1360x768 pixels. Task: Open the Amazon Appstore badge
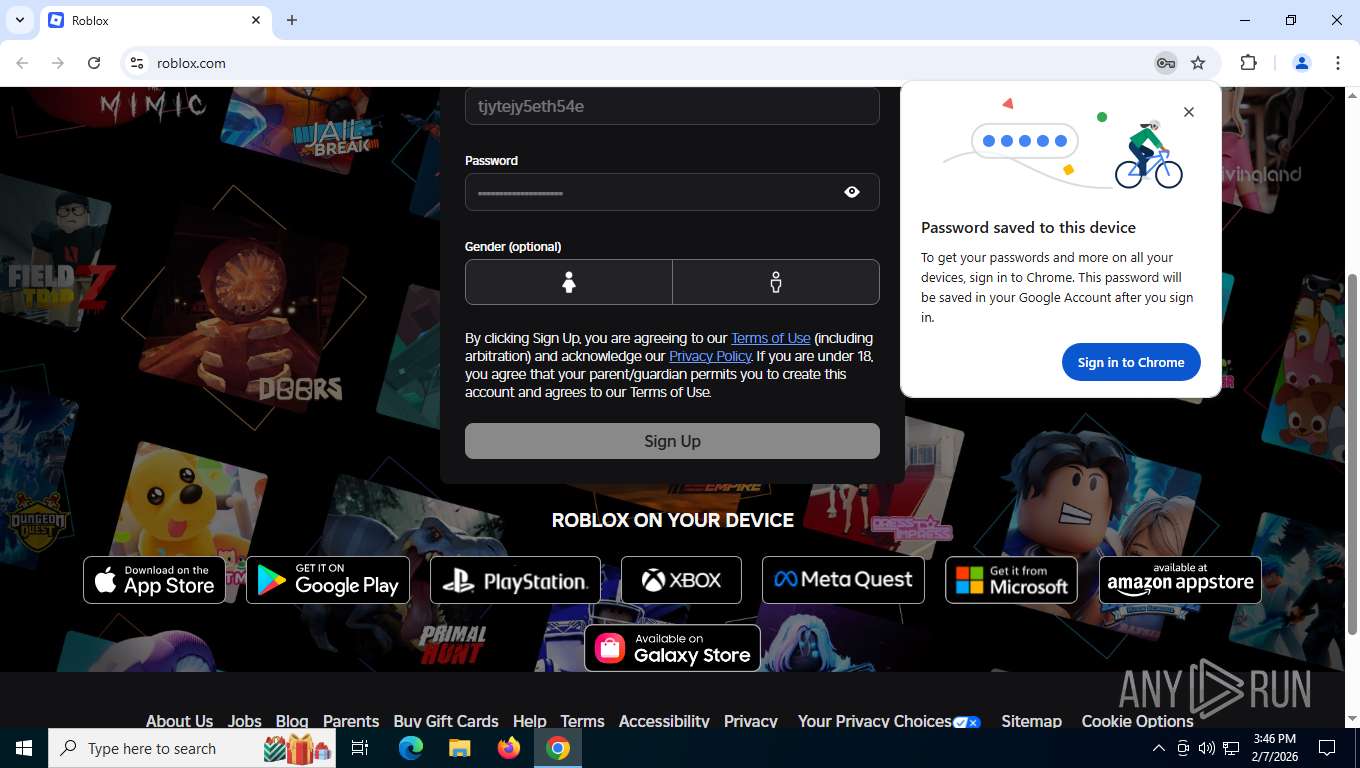click(1180, 580)
